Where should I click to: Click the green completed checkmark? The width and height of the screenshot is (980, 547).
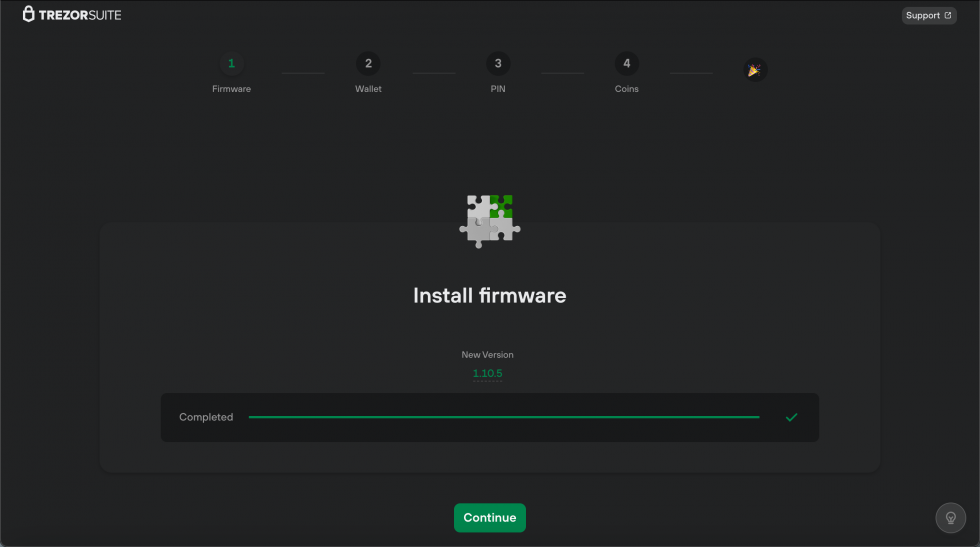[791, 417]
